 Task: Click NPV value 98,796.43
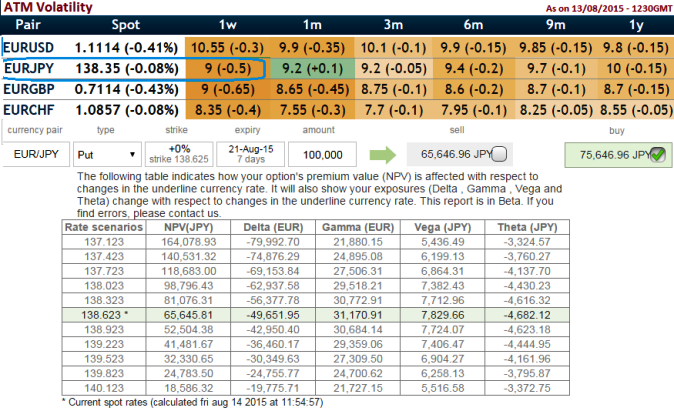pos(188,286)
